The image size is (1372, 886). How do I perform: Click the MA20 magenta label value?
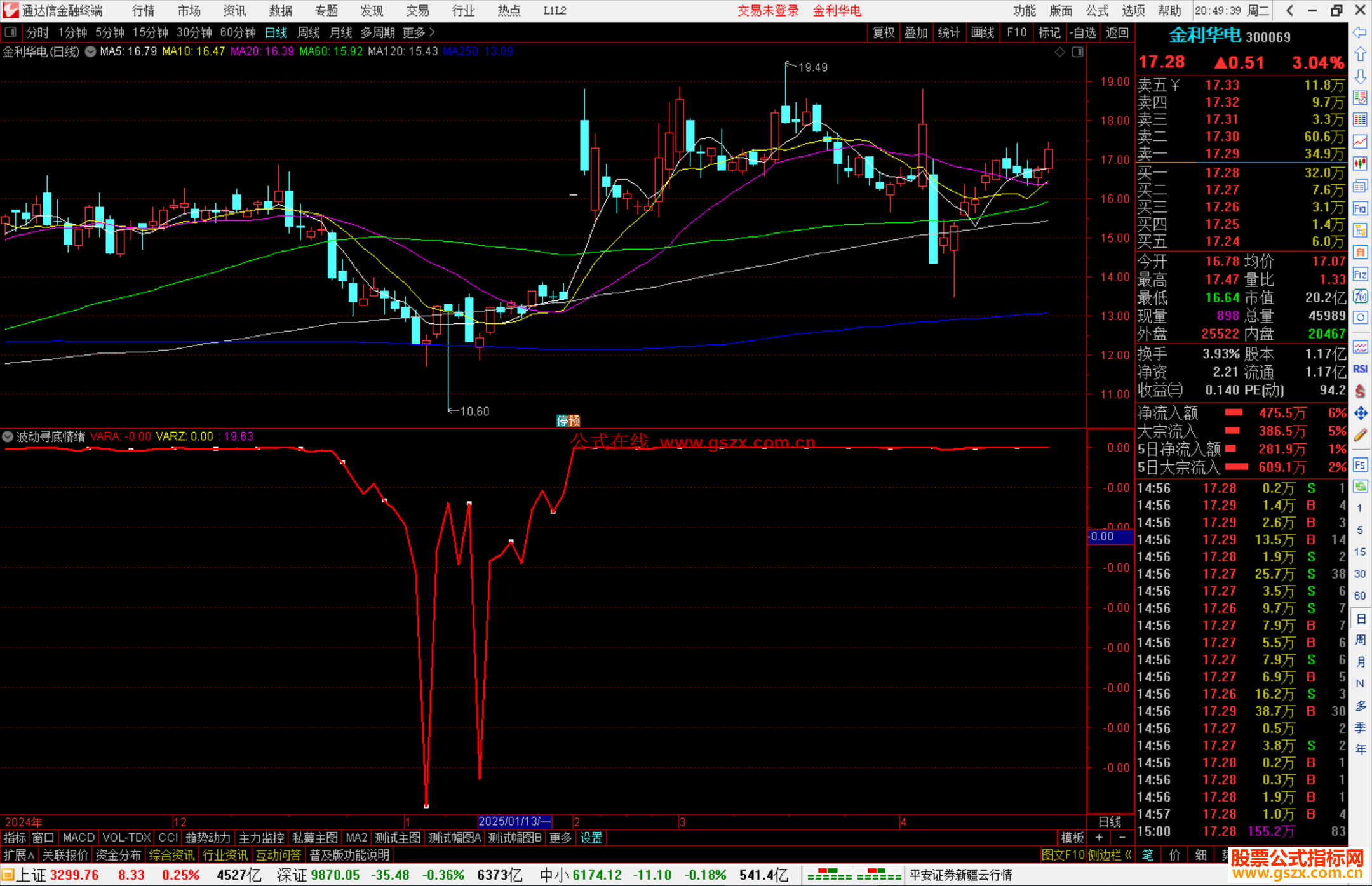262,51
